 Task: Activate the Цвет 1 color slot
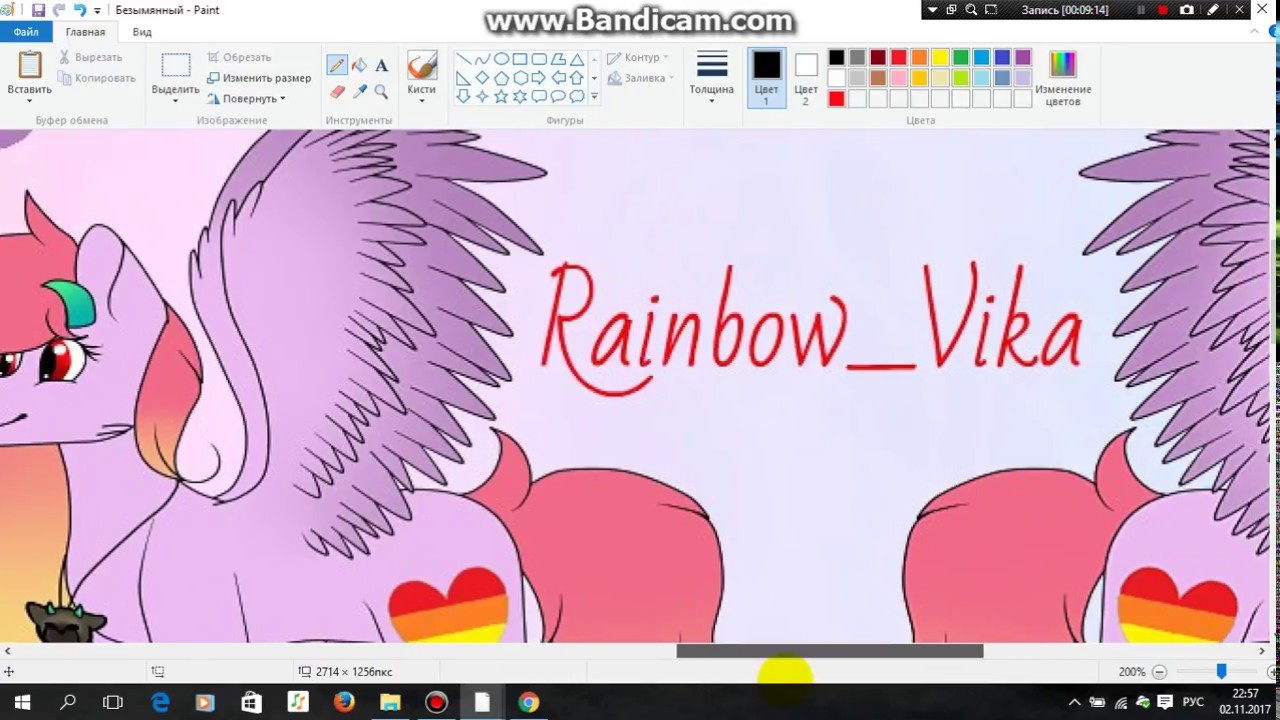[x=767, y=78]
